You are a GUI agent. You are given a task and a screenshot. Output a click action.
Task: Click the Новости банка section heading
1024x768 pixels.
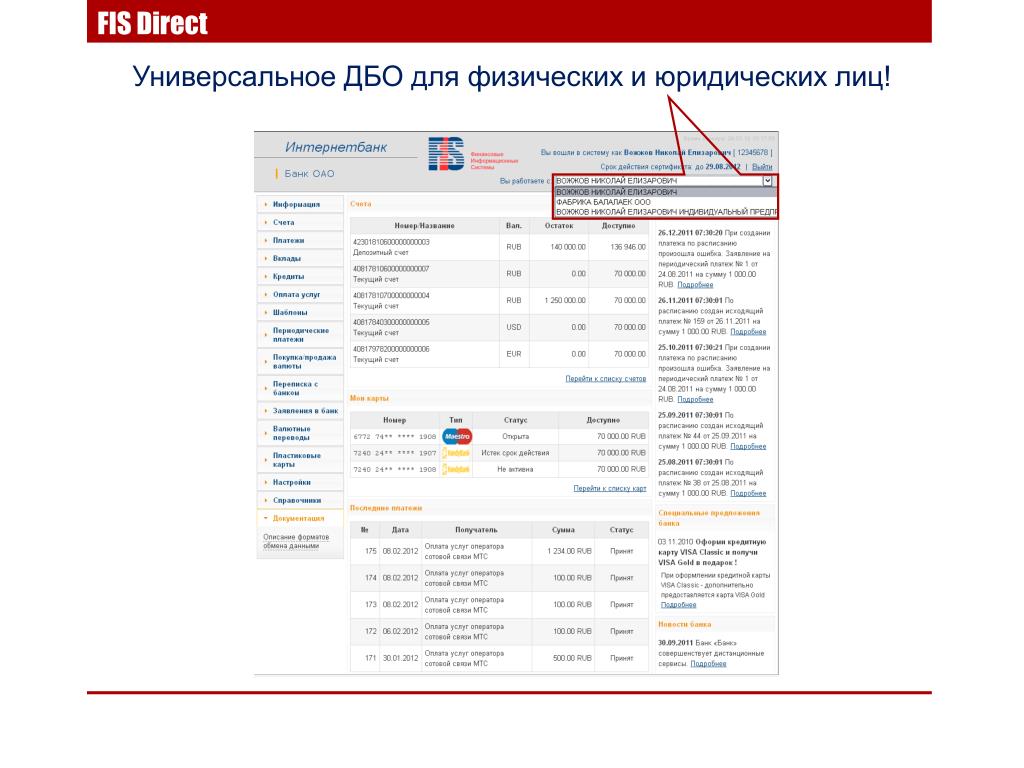tap(684, 625)
